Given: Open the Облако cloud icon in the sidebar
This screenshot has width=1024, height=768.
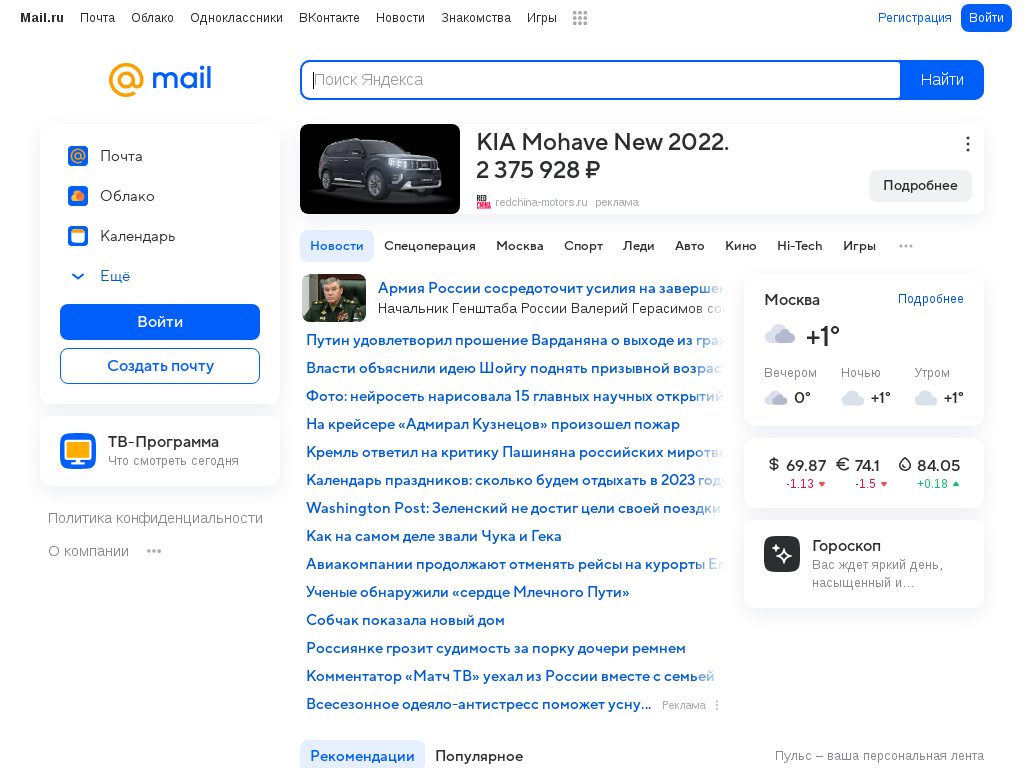Looking at the screenshot, I should [78, 196].
